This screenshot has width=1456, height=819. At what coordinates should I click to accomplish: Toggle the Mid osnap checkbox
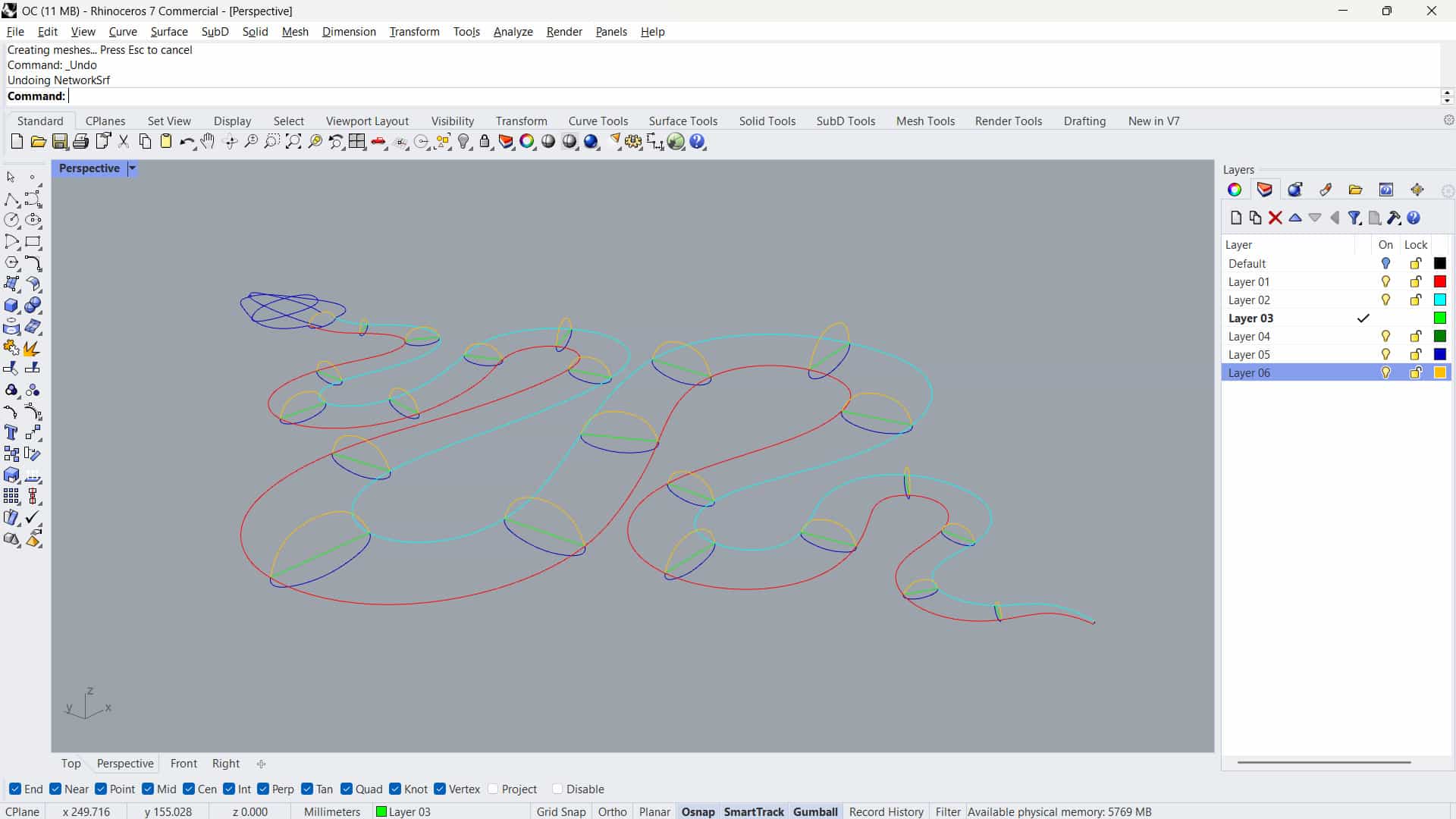click(x=148, y=789)
